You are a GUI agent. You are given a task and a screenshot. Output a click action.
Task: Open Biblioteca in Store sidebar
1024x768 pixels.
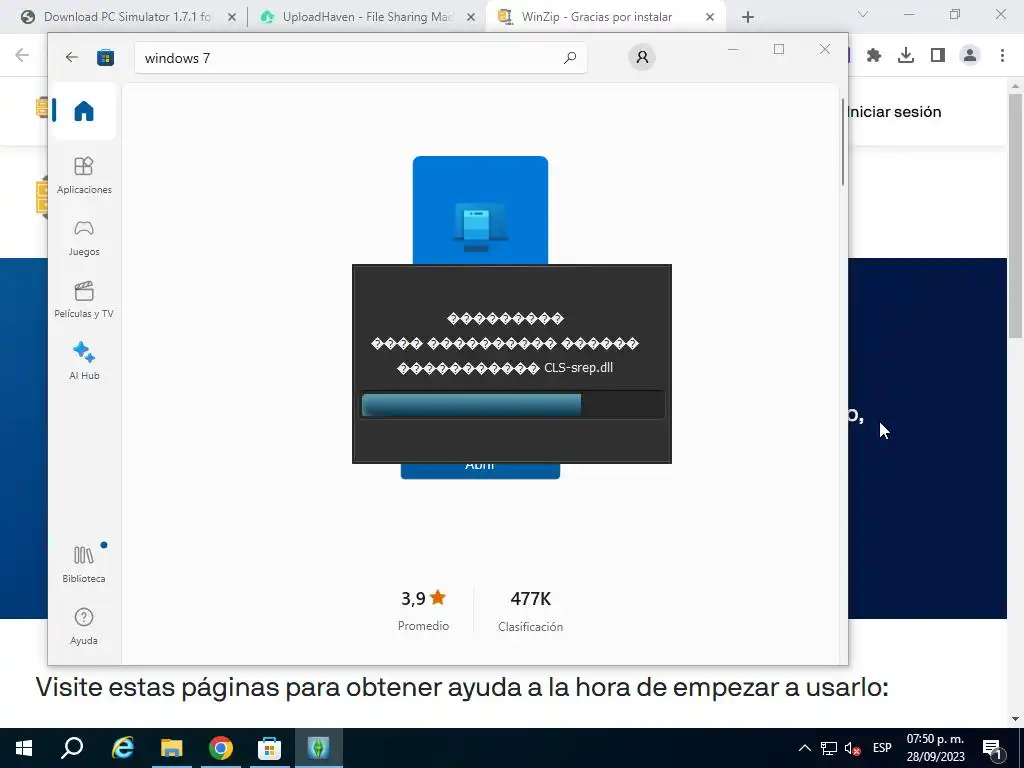[84, 564]
